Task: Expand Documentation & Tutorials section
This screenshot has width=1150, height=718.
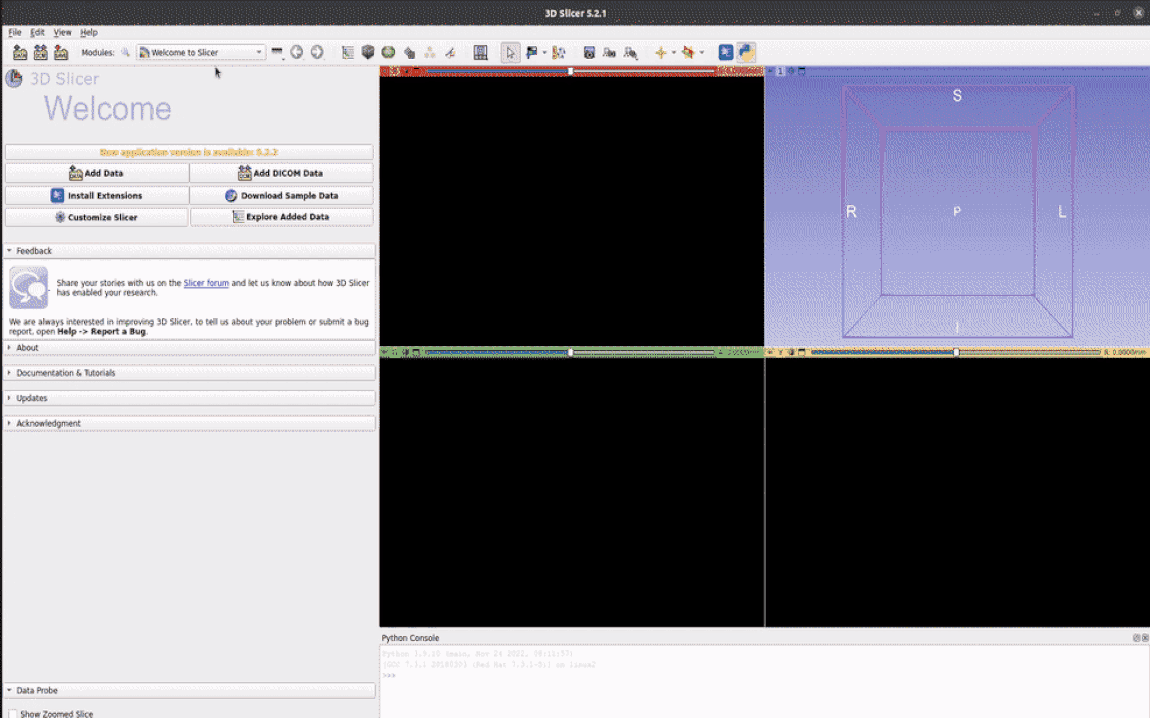Action: tap(190, 373)
